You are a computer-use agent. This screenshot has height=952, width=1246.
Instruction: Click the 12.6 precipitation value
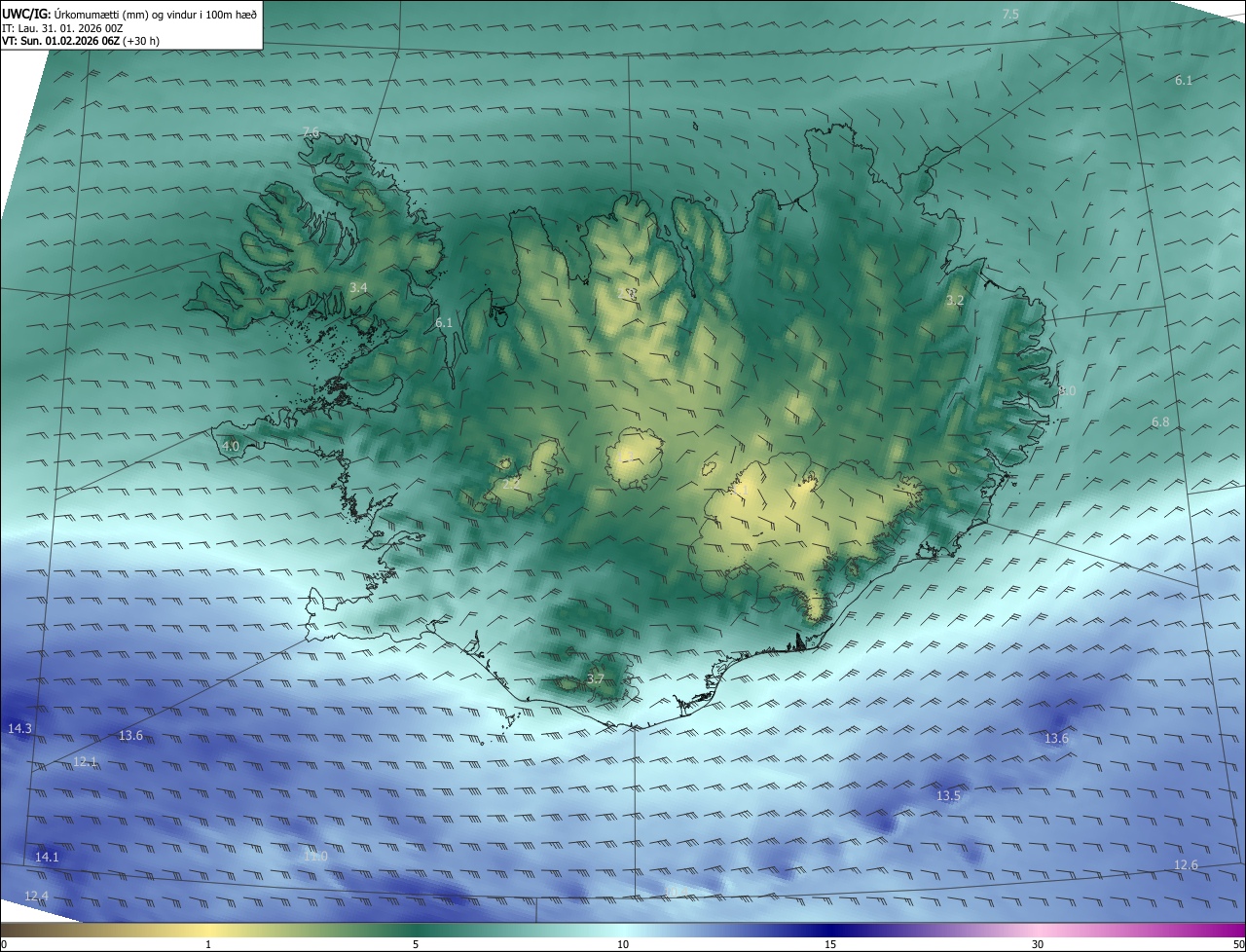tap(1186, 864)
